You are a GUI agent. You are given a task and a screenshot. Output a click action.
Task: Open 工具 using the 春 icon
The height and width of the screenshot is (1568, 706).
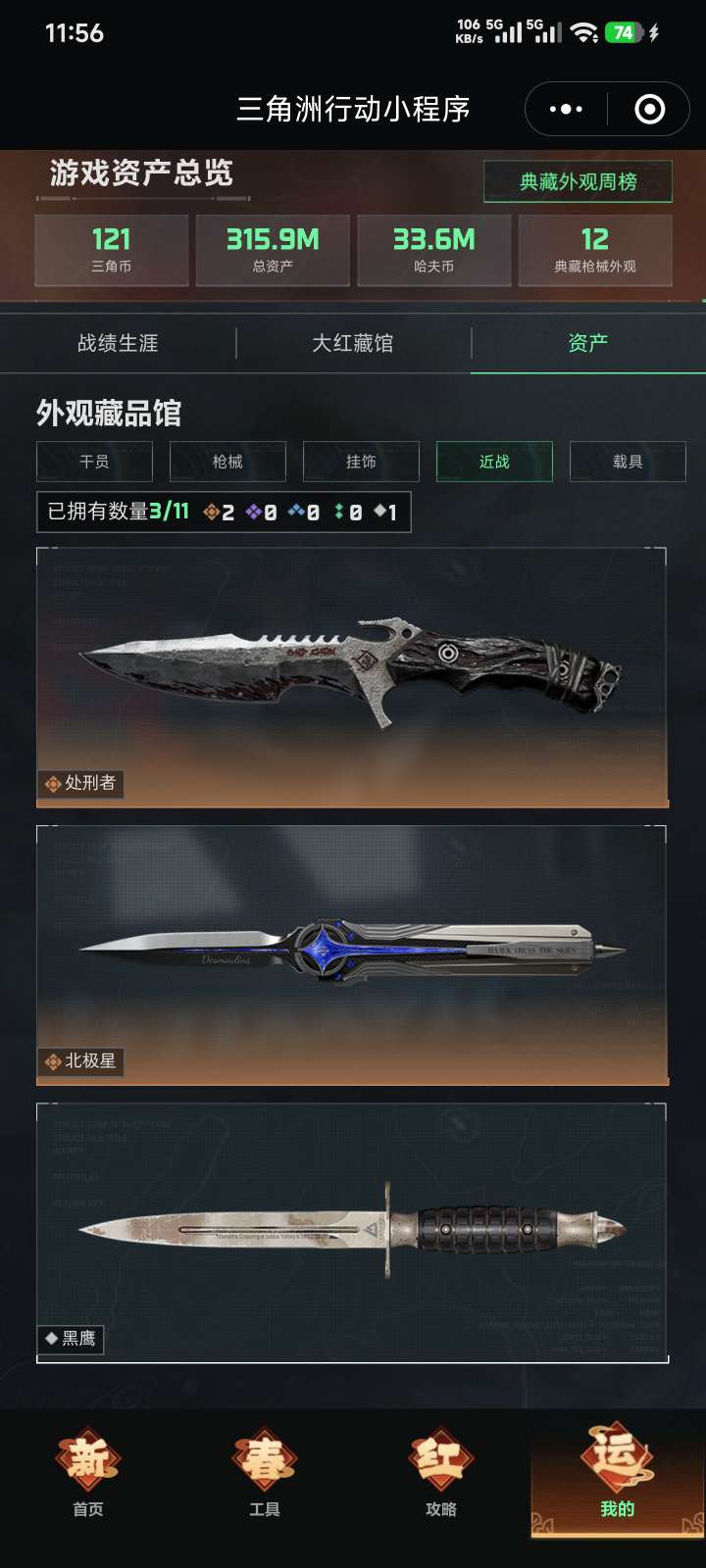point(265,1472)
